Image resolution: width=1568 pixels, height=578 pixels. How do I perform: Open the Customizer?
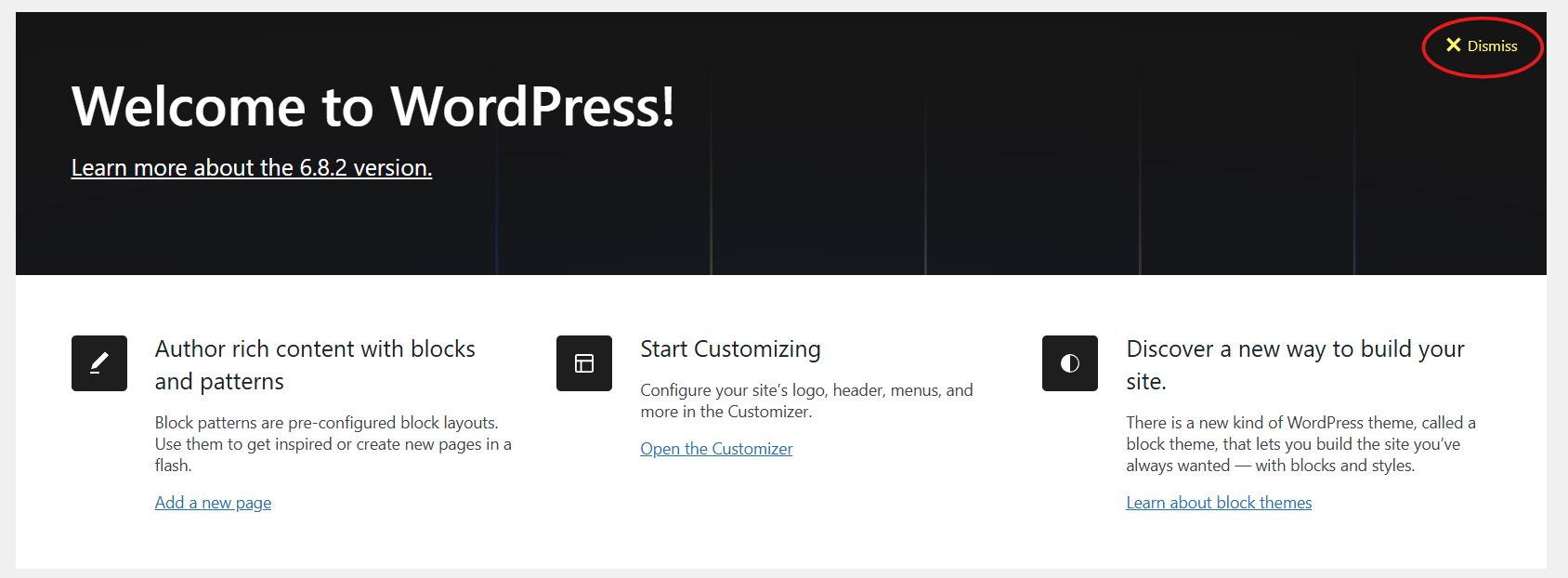click(716, 449)
